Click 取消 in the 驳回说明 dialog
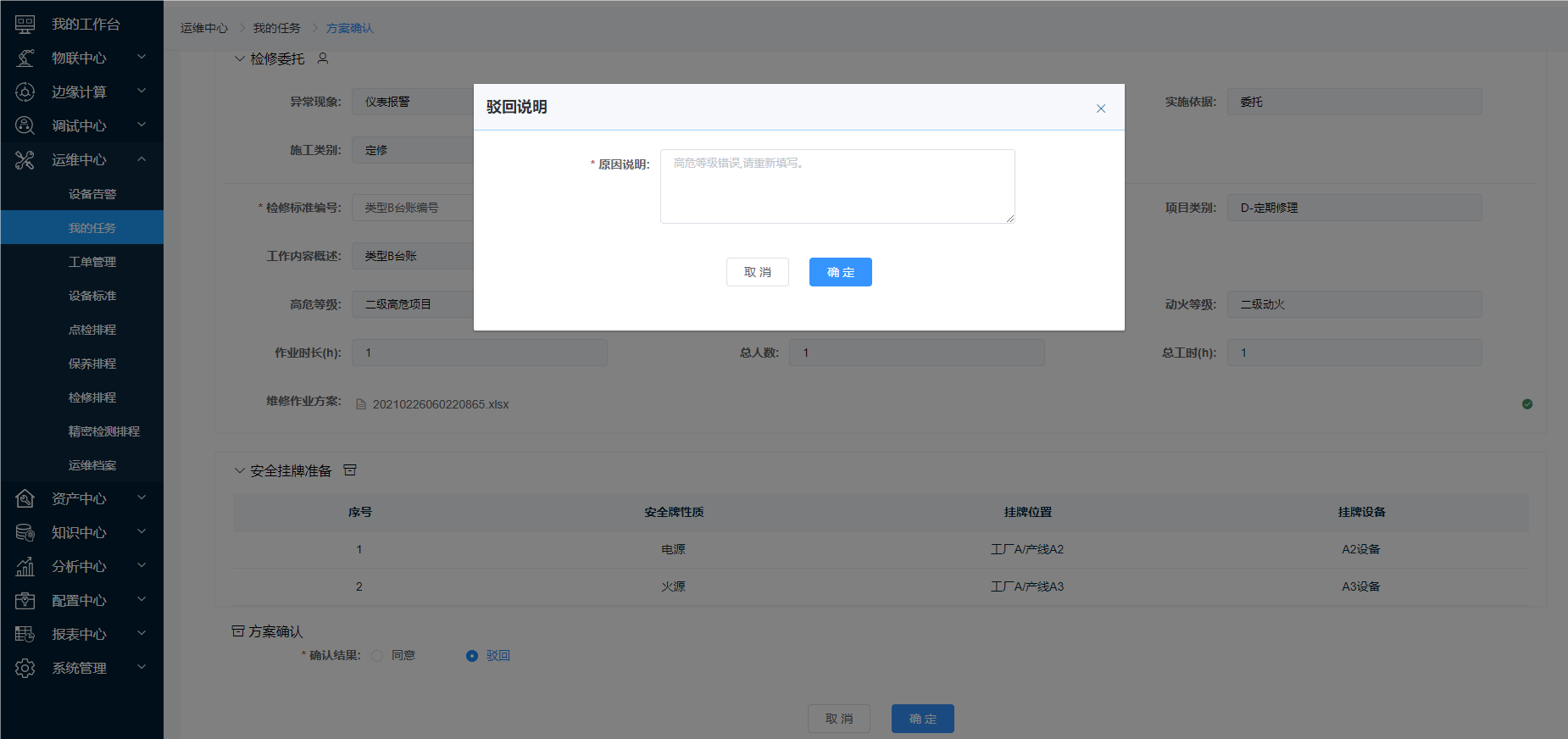1568x739 pixels. [757, 272]
